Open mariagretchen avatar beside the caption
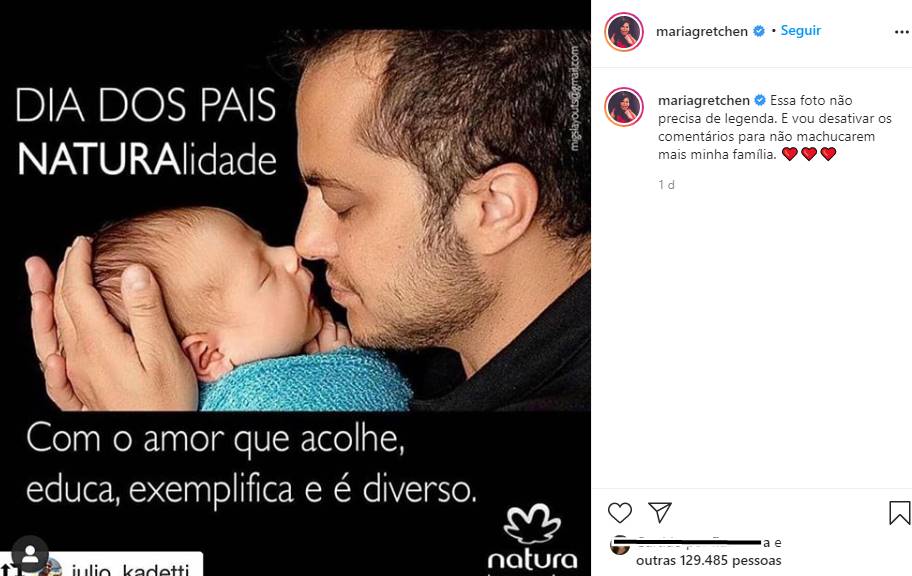912x576 pixels. pos(624,107)
